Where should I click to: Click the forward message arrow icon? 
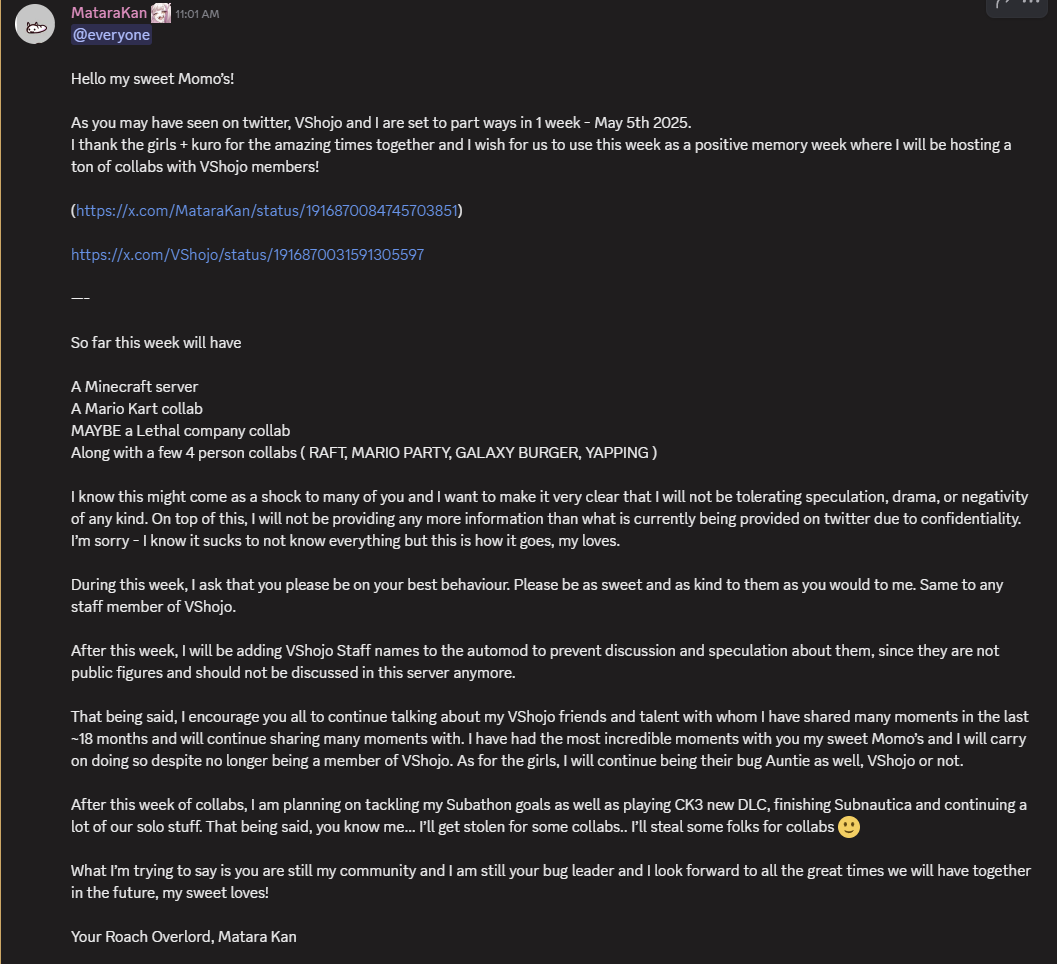coord(1003,3)
